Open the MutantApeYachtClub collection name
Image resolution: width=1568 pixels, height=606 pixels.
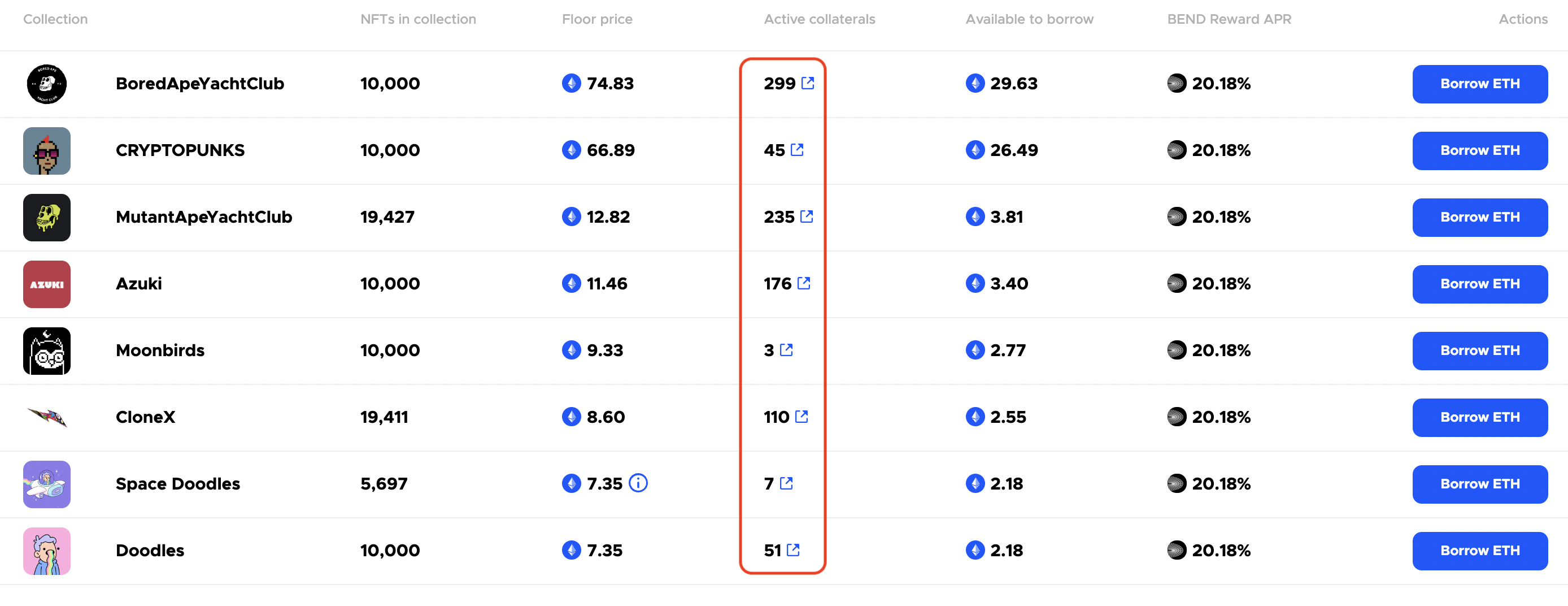click(x=204, y=217)
